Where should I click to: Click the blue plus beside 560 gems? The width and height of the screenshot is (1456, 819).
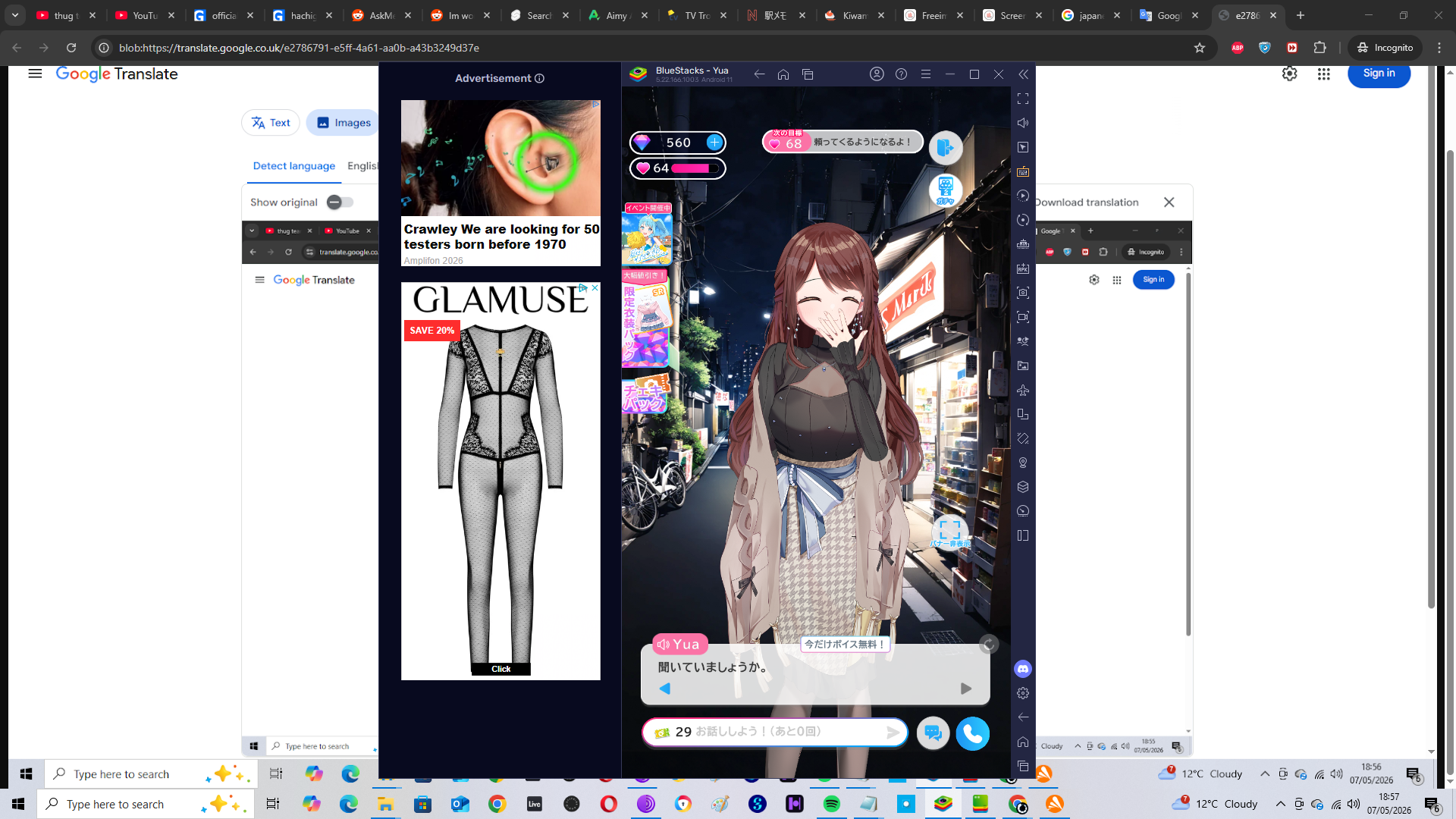[714, 142]
